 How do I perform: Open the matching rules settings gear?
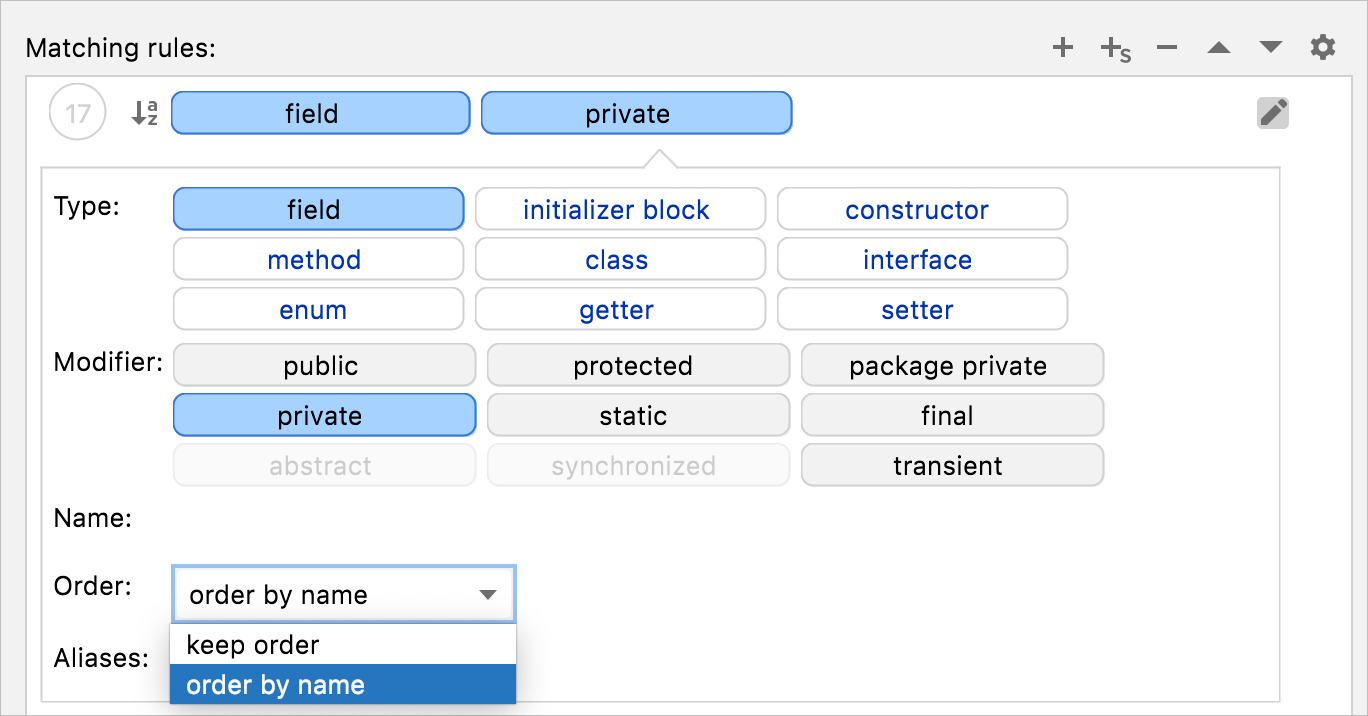click(x=1322, y=47)
